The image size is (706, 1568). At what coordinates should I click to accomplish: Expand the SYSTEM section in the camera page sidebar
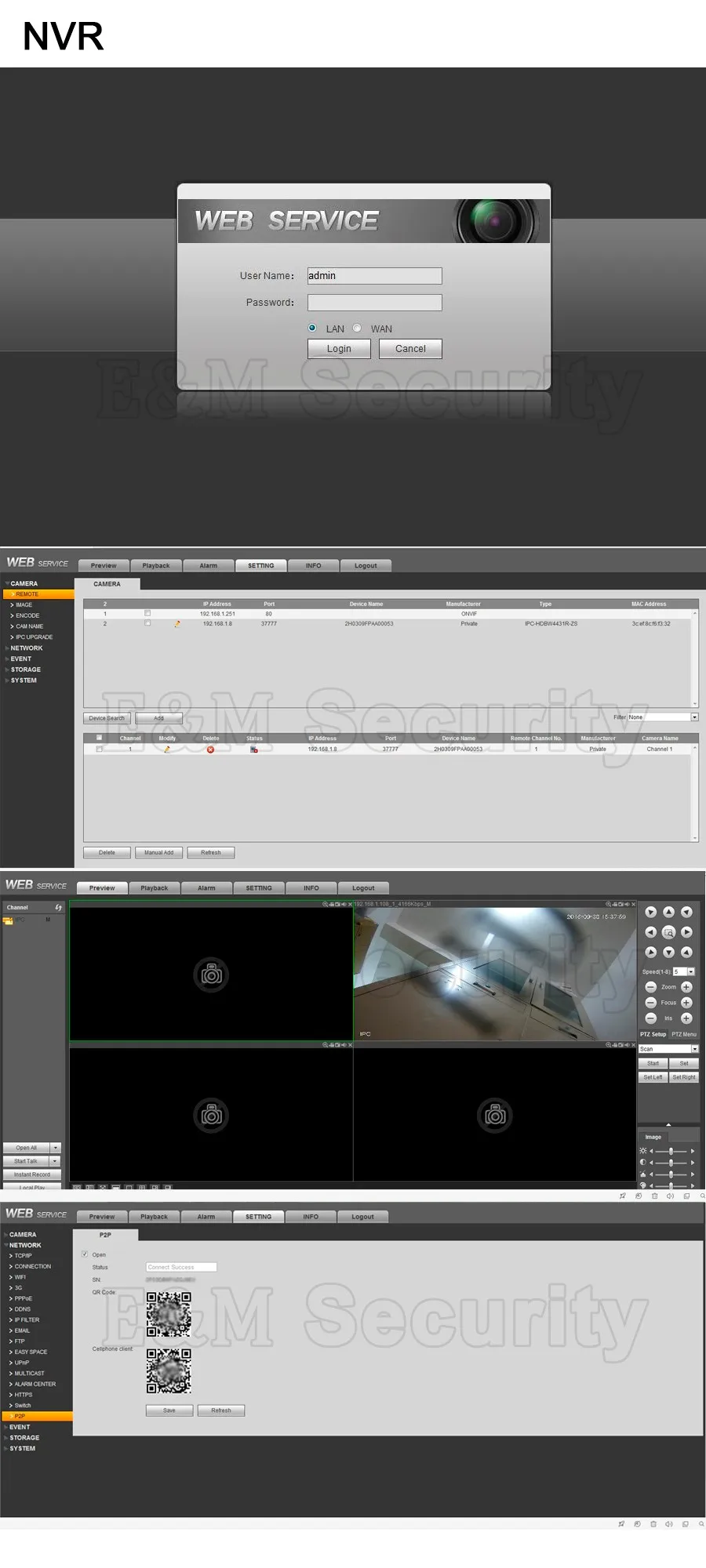tap(24, 681)
